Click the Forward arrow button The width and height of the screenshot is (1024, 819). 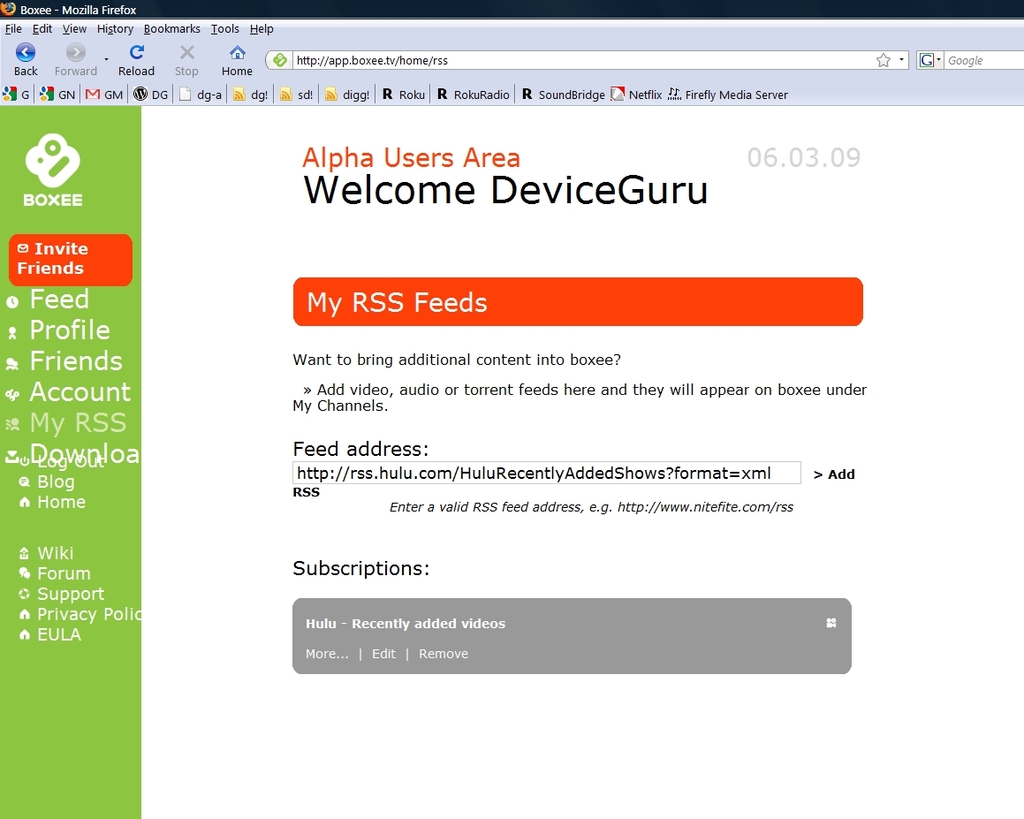click(x=76, y=60)
